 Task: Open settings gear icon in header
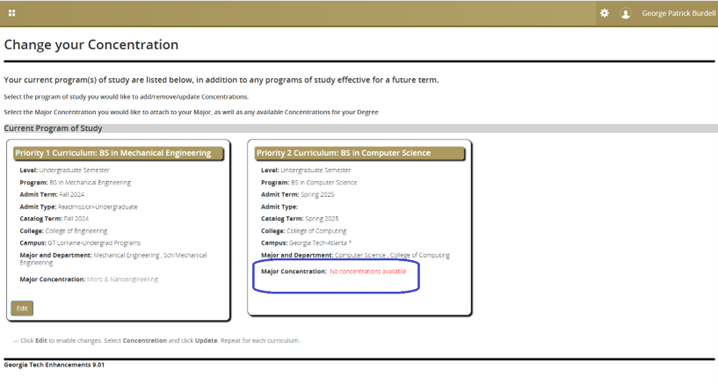point(604,13)
